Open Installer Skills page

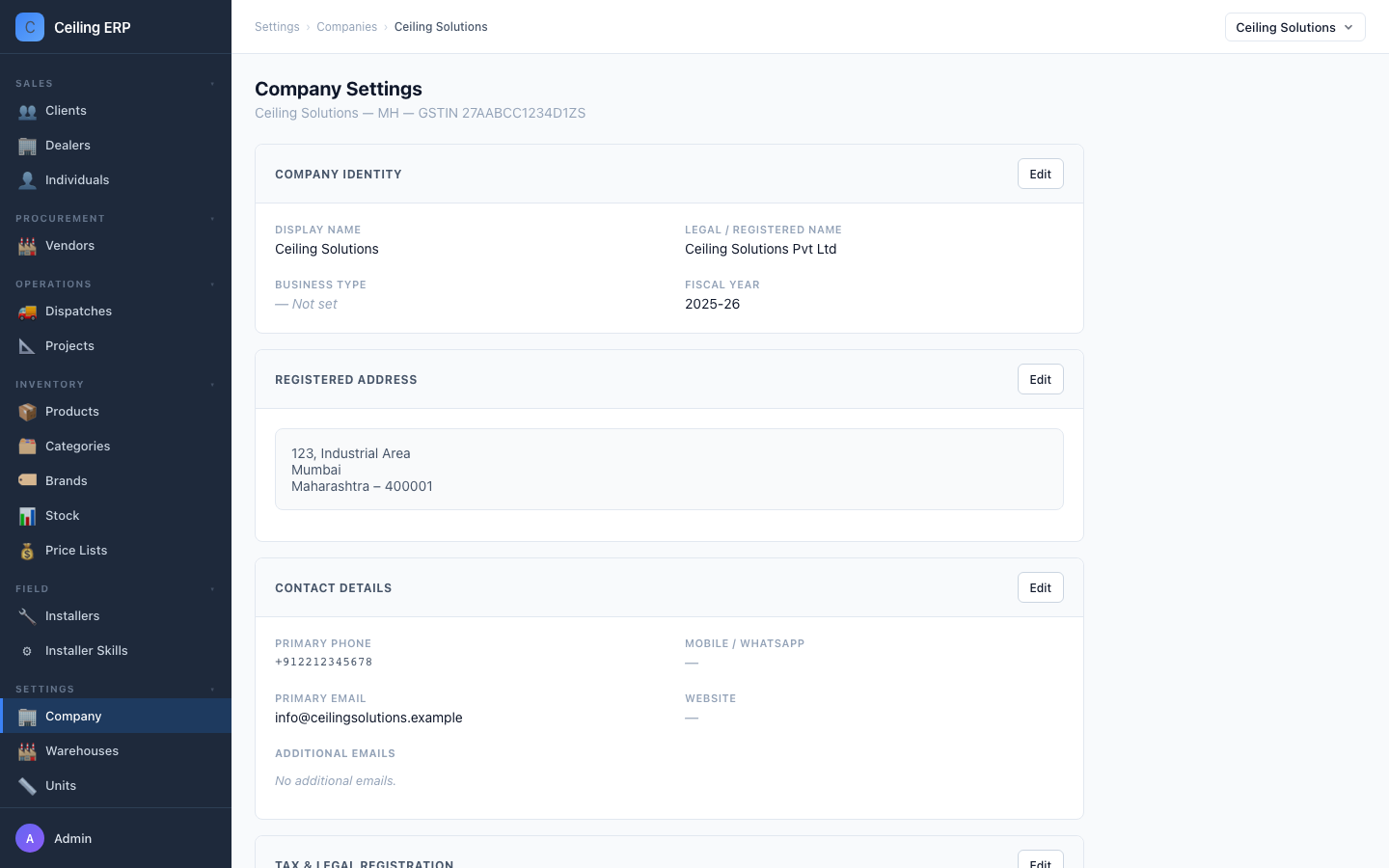click(x=116, y=651)
